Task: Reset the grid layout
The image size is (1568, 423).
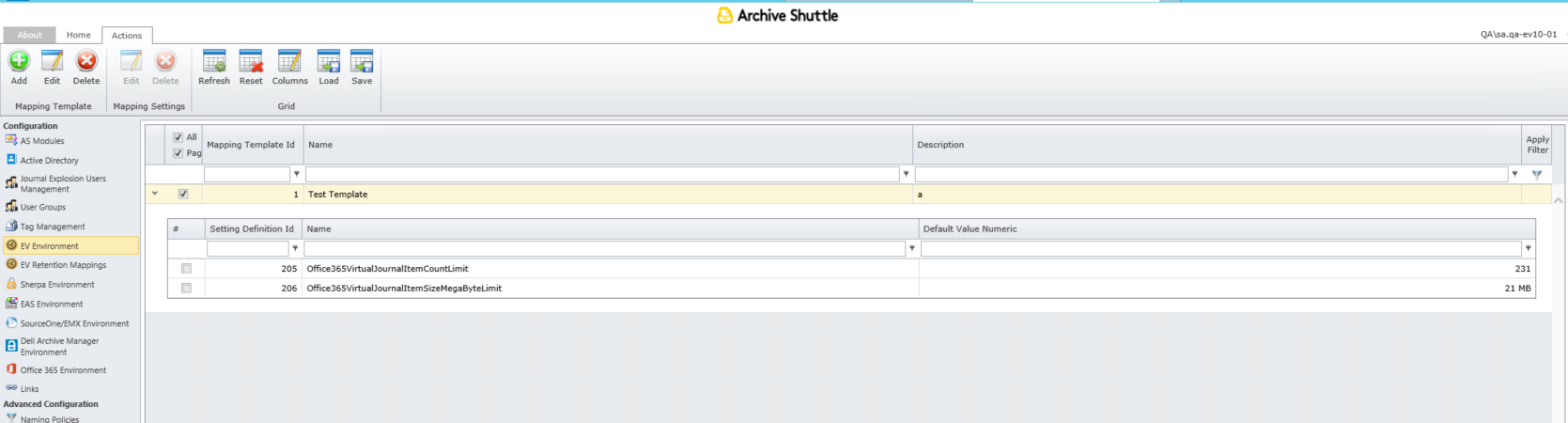Action: [x=251, y=62]
